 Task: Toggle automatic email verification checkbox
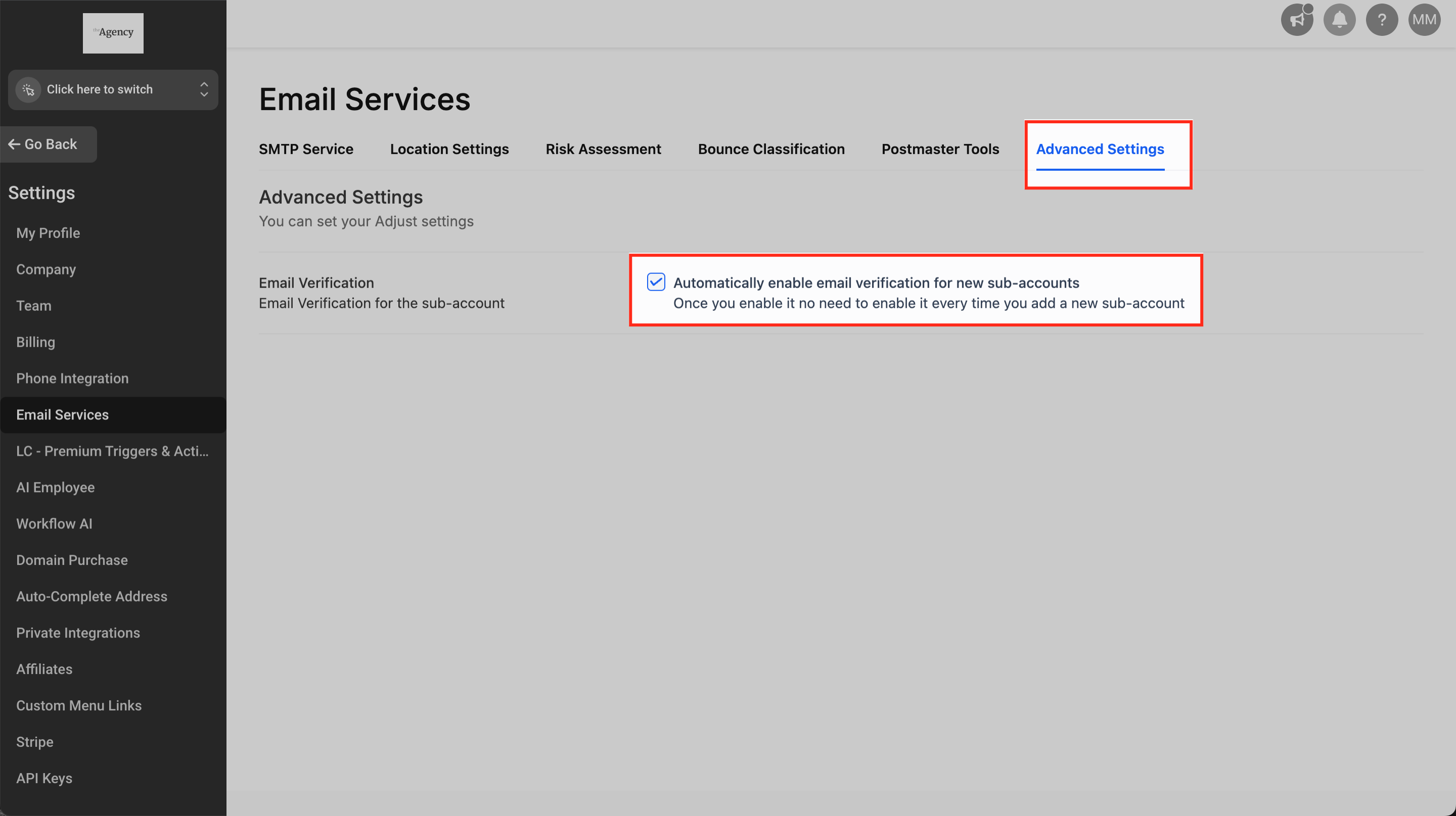656,282
